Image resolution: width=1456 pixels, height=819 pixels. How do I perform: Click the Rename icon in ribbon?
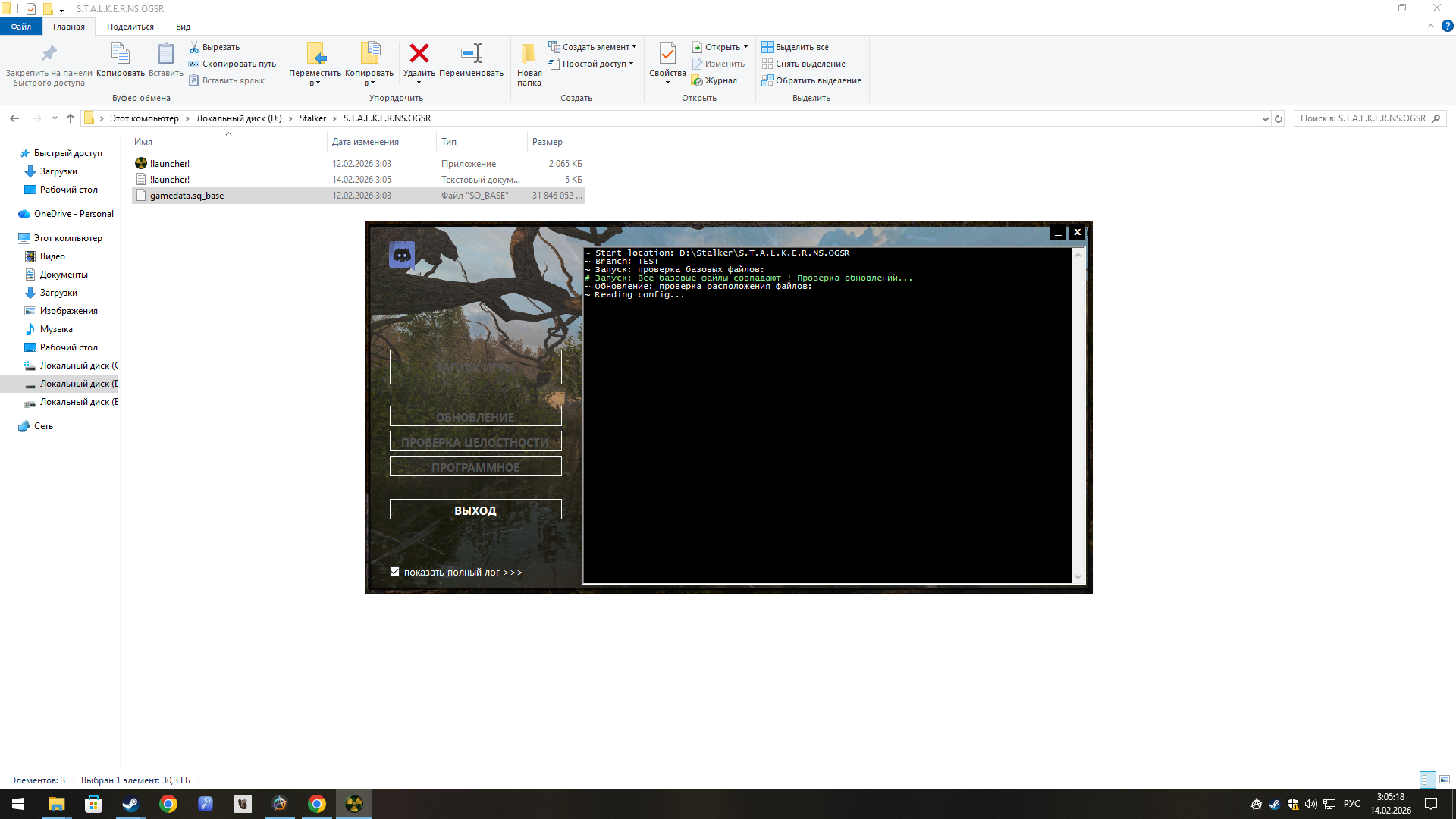(x=471, y=54)
